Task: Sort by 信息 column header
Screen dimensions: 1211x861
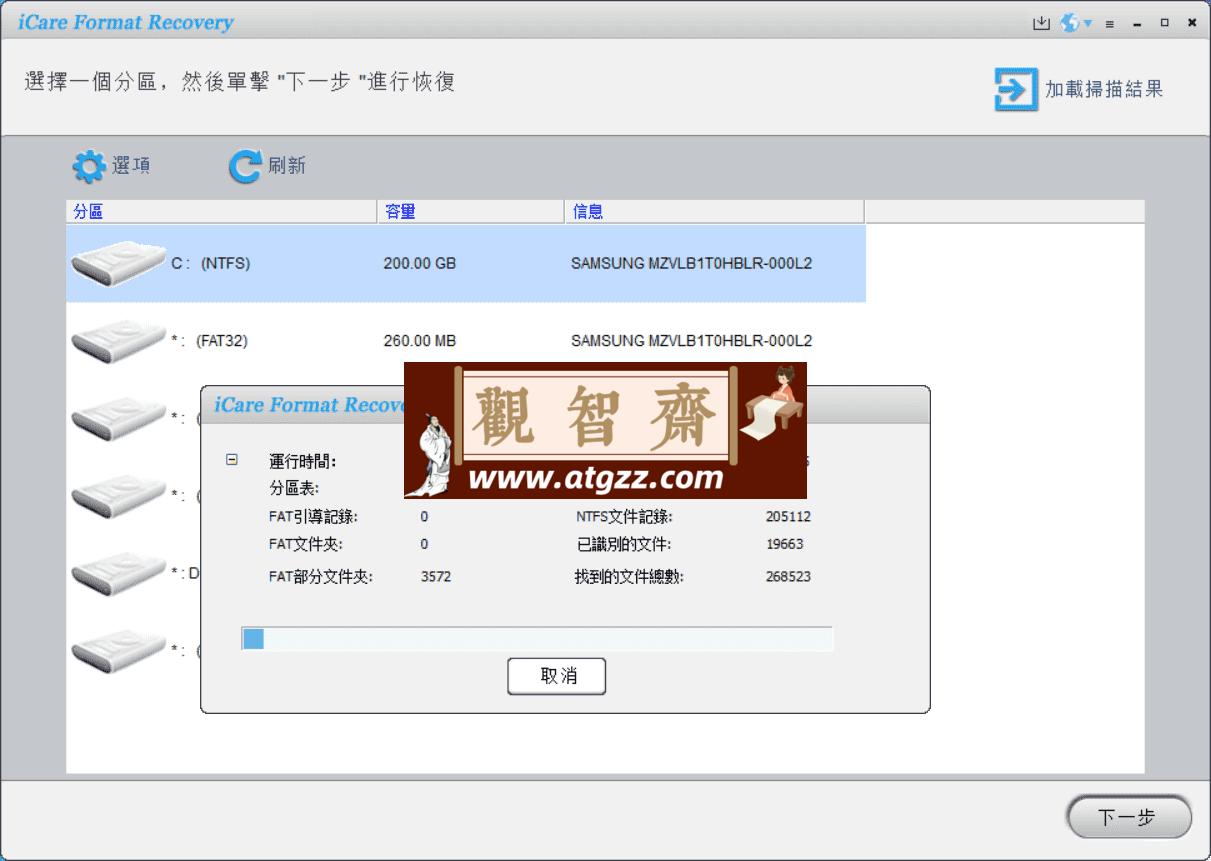Action: (x=715, y=211)
